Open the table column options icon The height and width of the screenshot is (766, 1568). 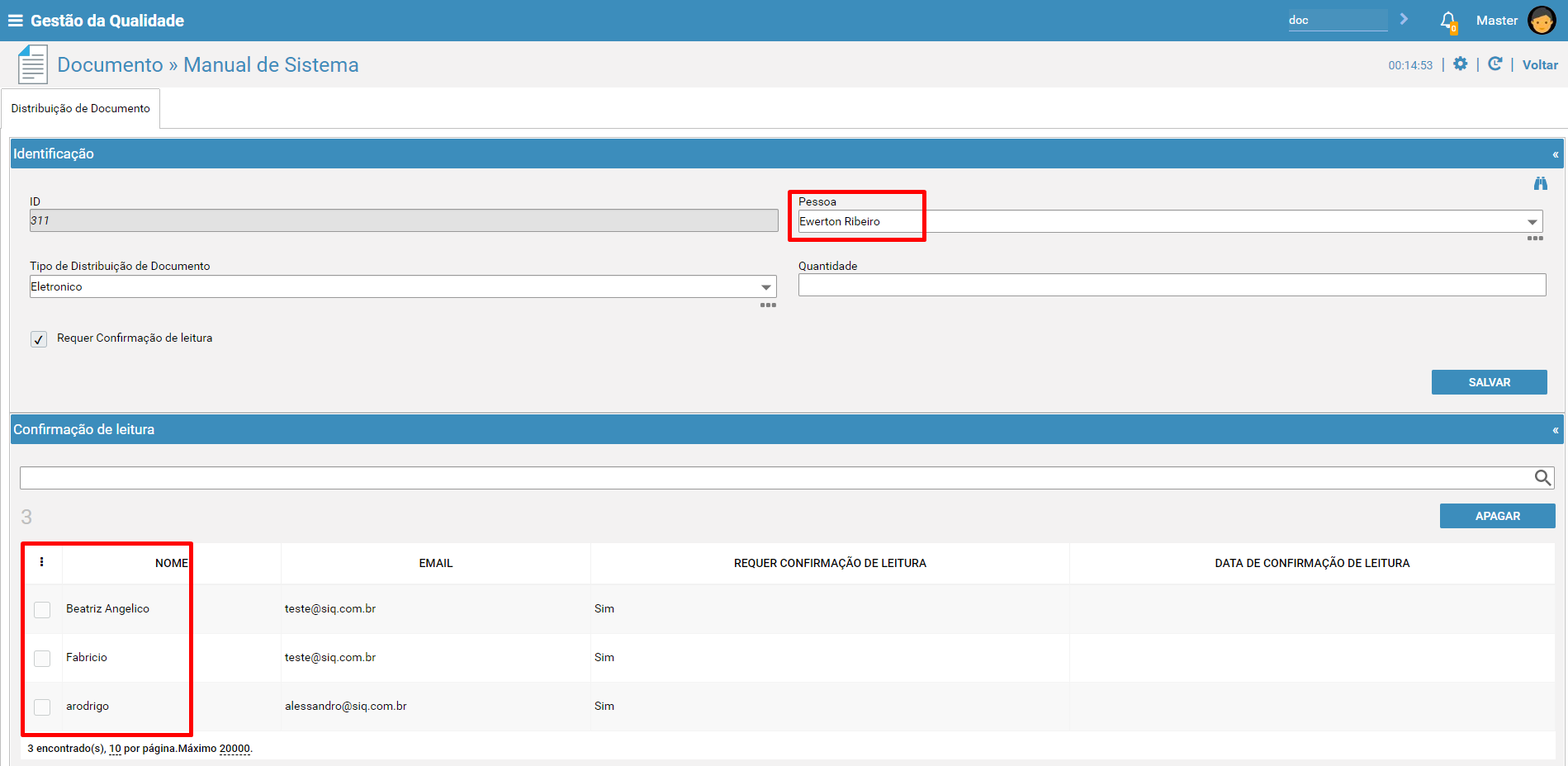click(x=41, y=562)
